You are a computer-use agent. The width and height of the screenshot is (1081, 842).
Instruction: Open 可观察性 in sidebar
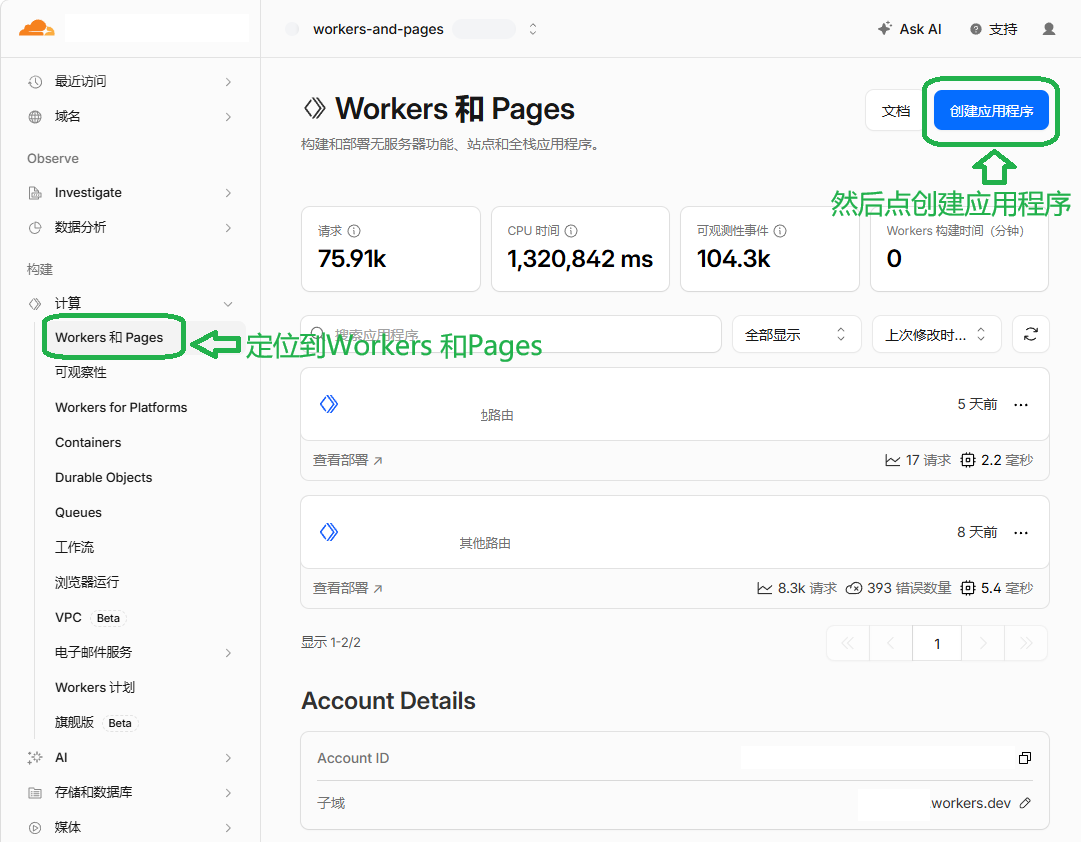(81, 372)
